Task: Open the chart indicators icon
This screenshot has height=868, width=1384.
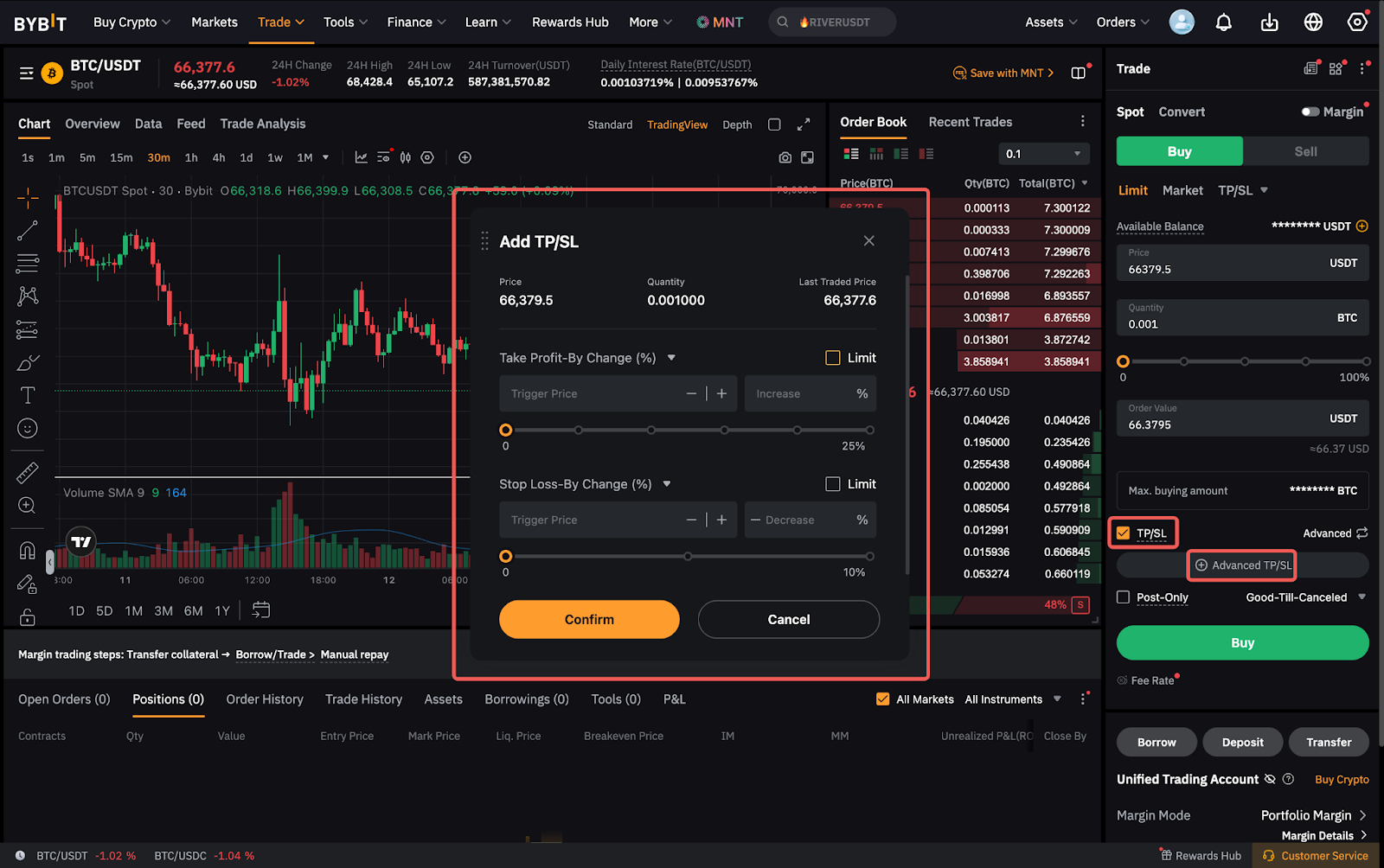Action: coord(361,157)
